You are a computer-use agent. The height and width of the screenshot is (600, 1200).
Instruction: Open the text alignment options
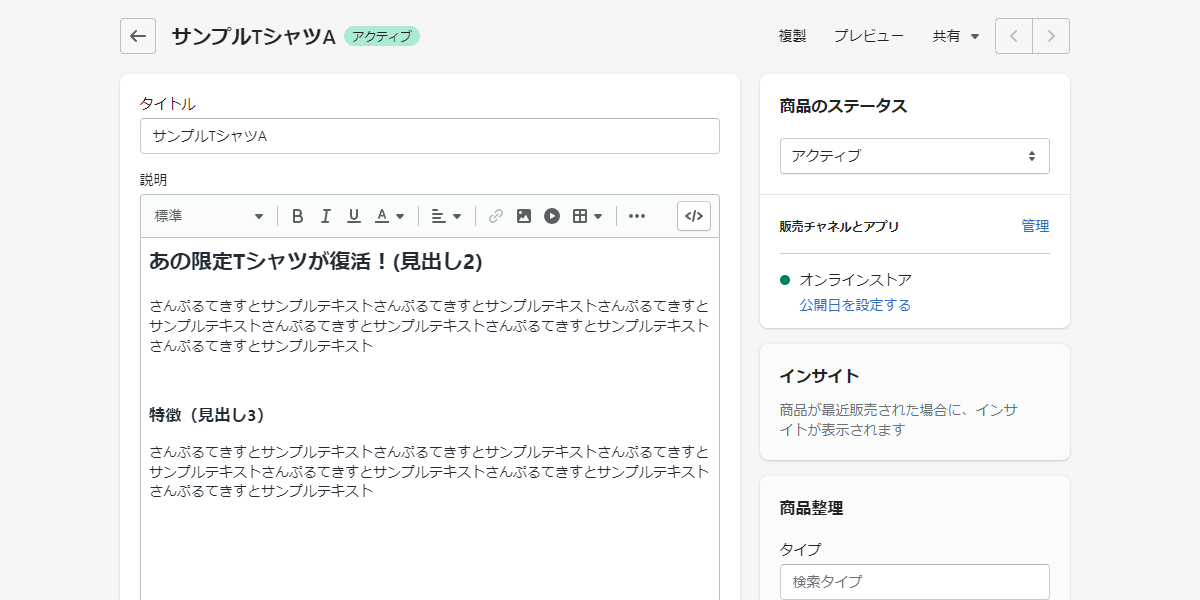(446, 216)
